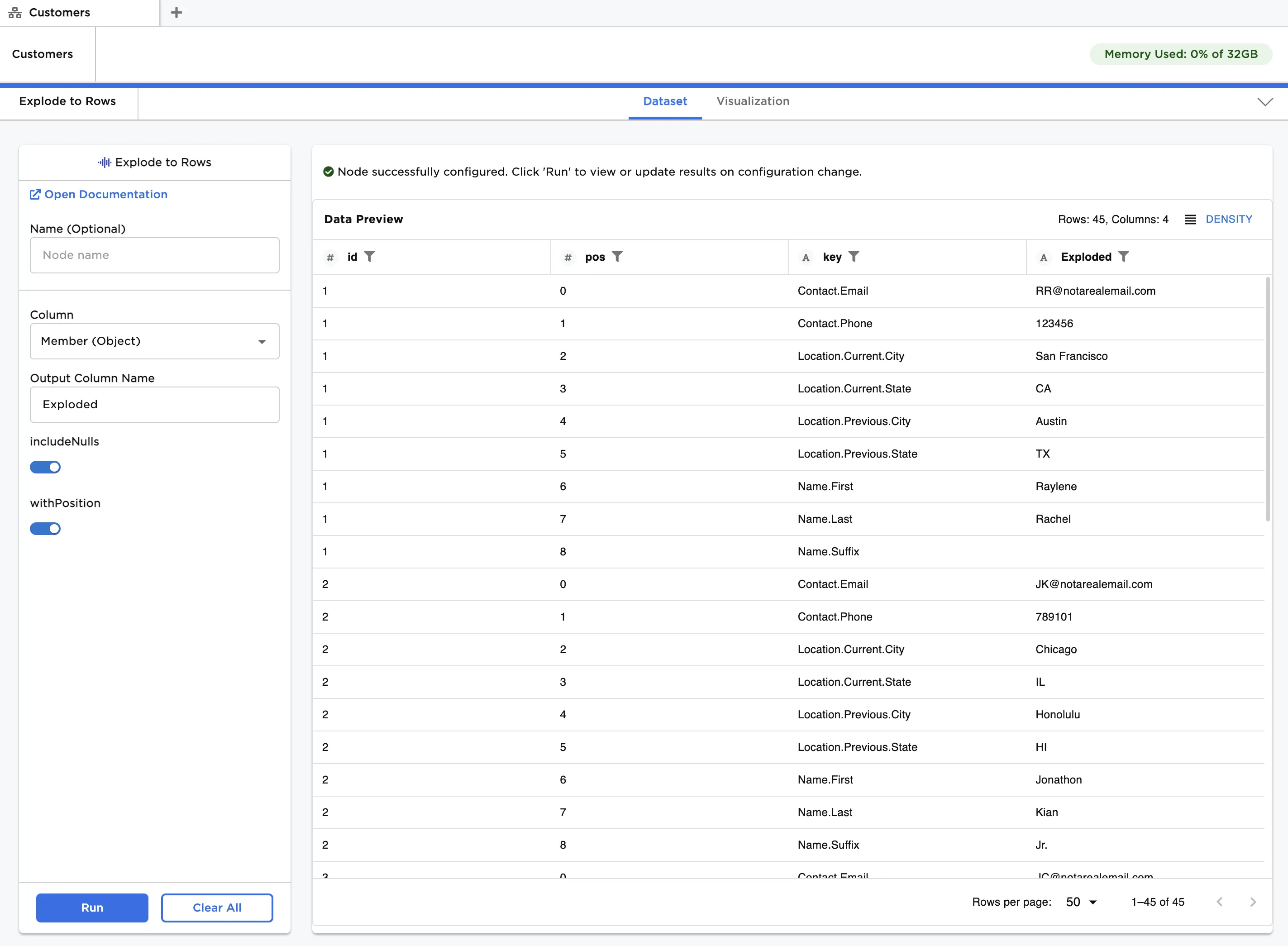Screen dimensions: 1288x946
Task: Open the Column Member (Object) dropdown
Action: pos(155,341)
